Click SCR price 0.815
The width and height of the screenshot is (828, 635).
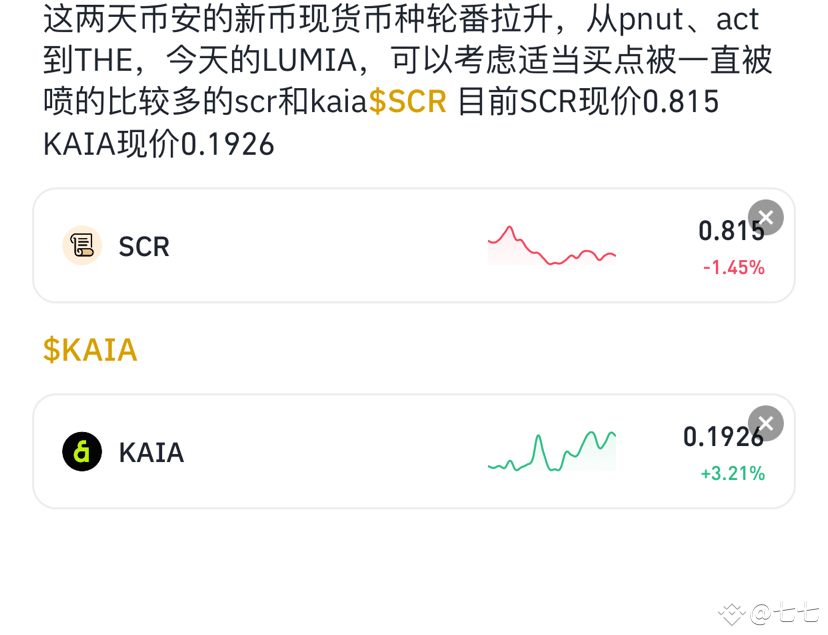pos(731,231)
